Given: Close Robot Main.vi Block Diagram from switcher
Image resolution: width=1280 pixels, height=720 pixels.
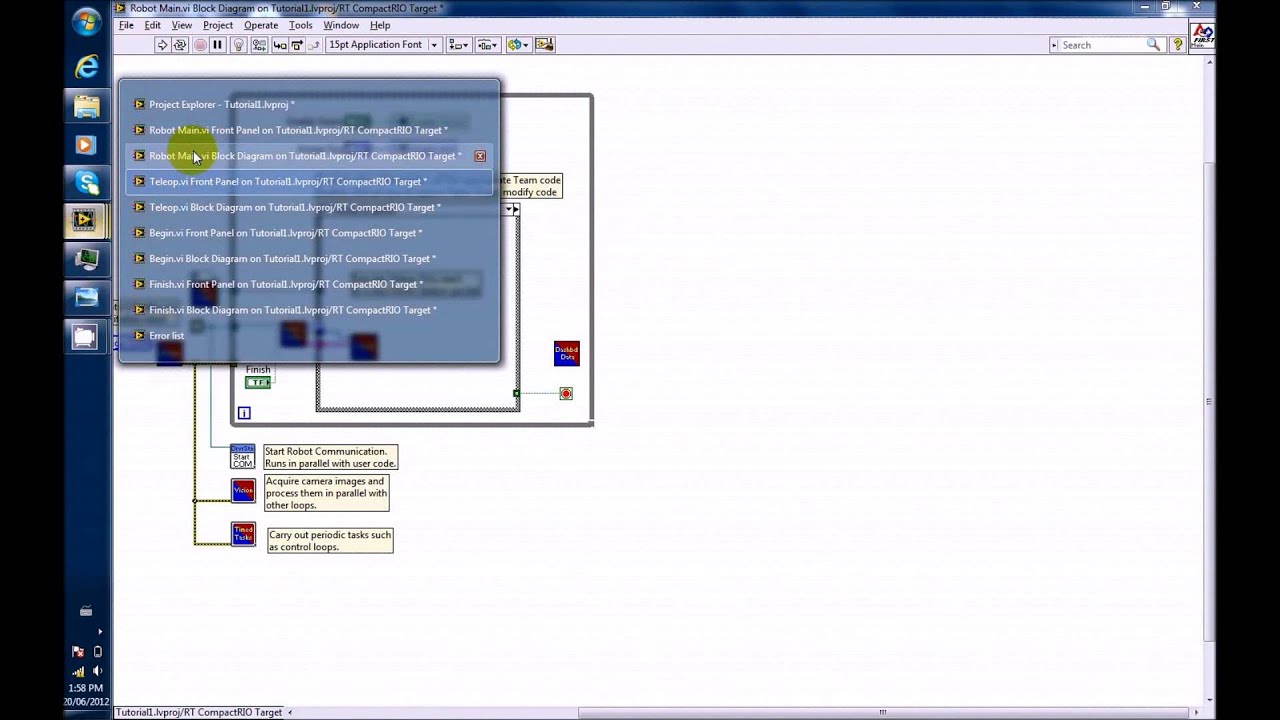Looking at the screenshot, I should click(x=480, y=156).
